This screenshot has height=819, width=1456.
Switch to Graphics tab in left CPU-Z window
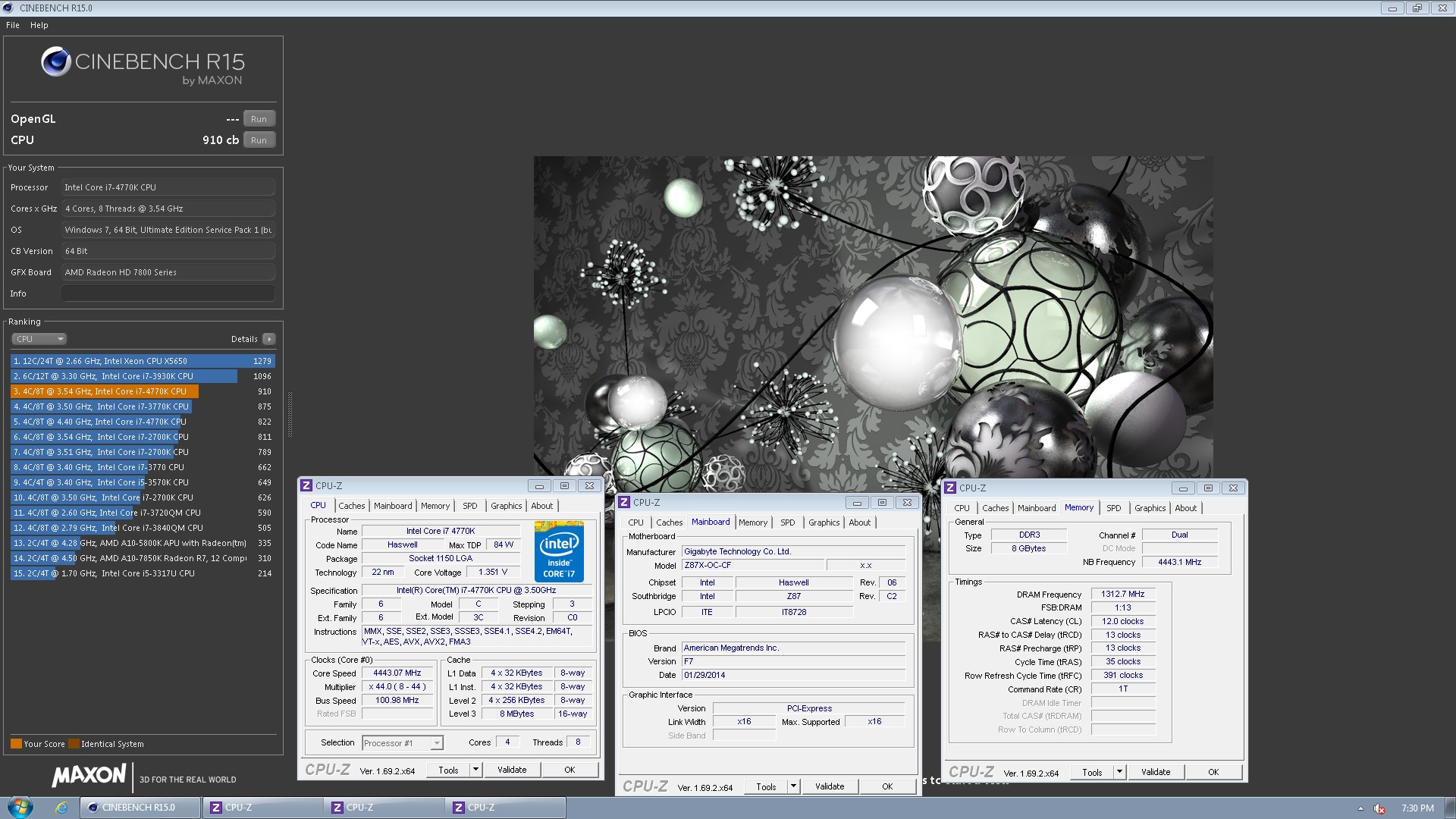506,506
